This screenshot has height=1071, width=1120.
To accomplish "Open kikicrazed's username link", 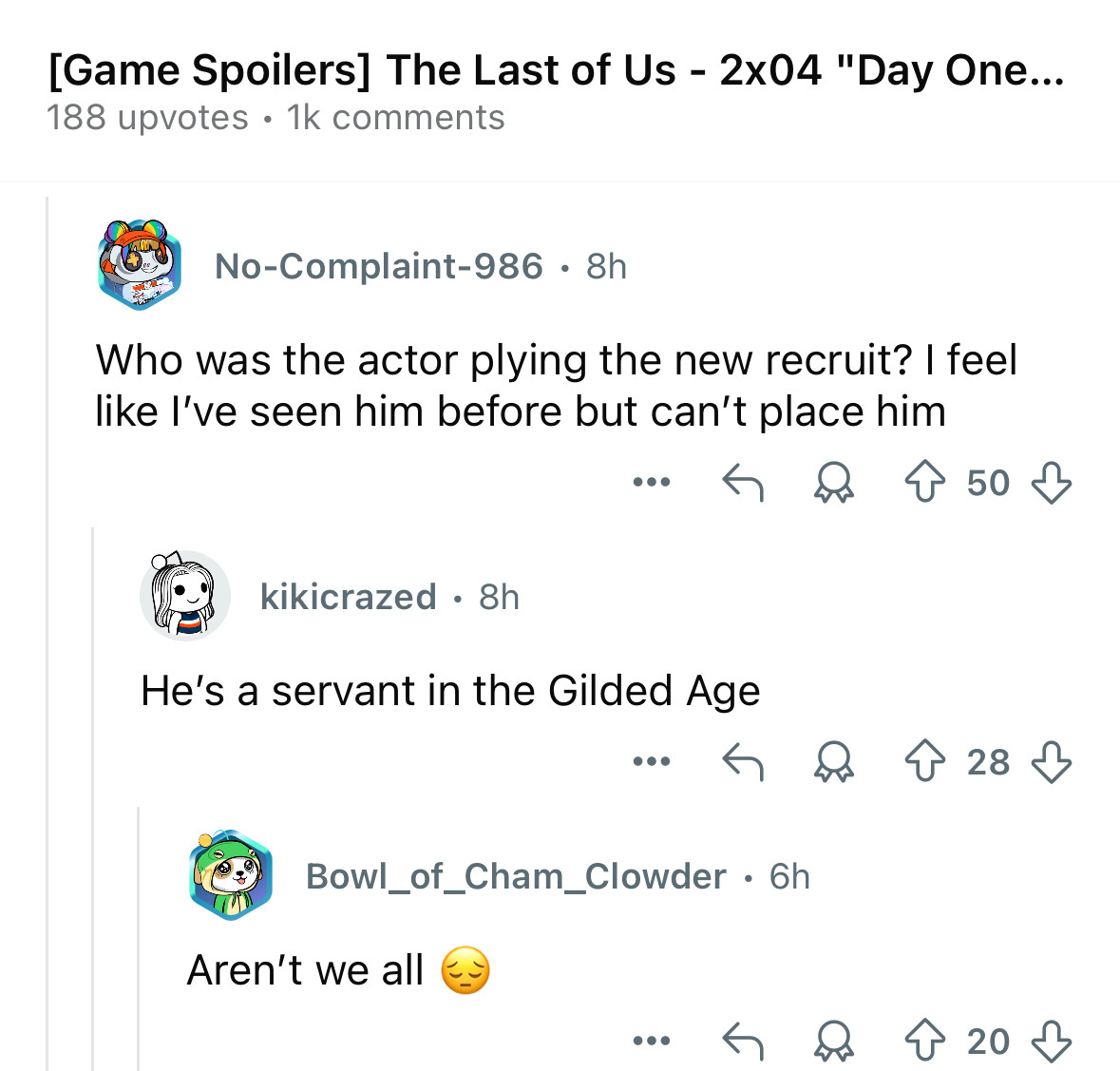I will pyautogui.click(x=348, y=598).
